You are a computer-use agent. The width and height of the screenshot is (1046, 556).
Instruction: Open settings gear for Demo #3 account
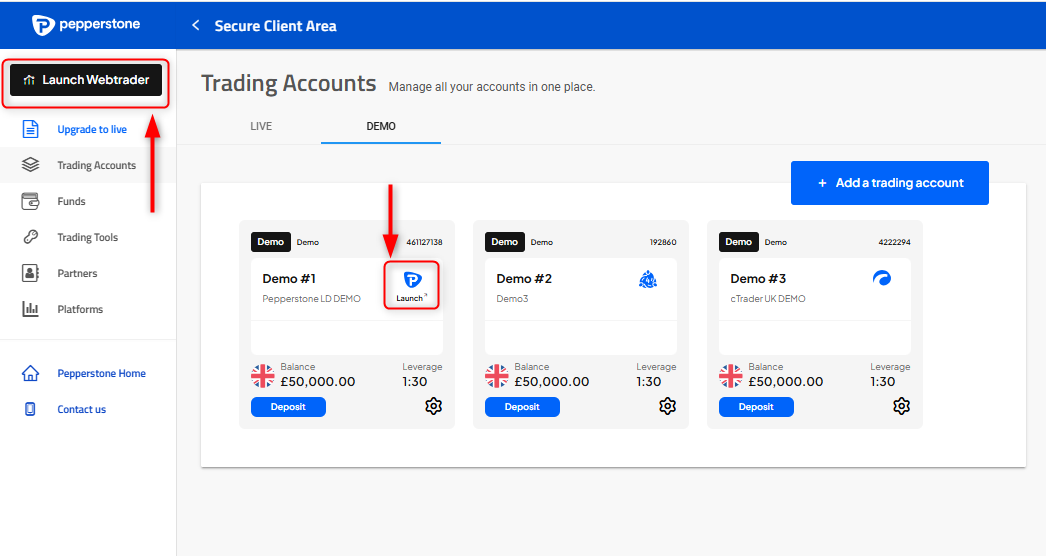(901, 406)
